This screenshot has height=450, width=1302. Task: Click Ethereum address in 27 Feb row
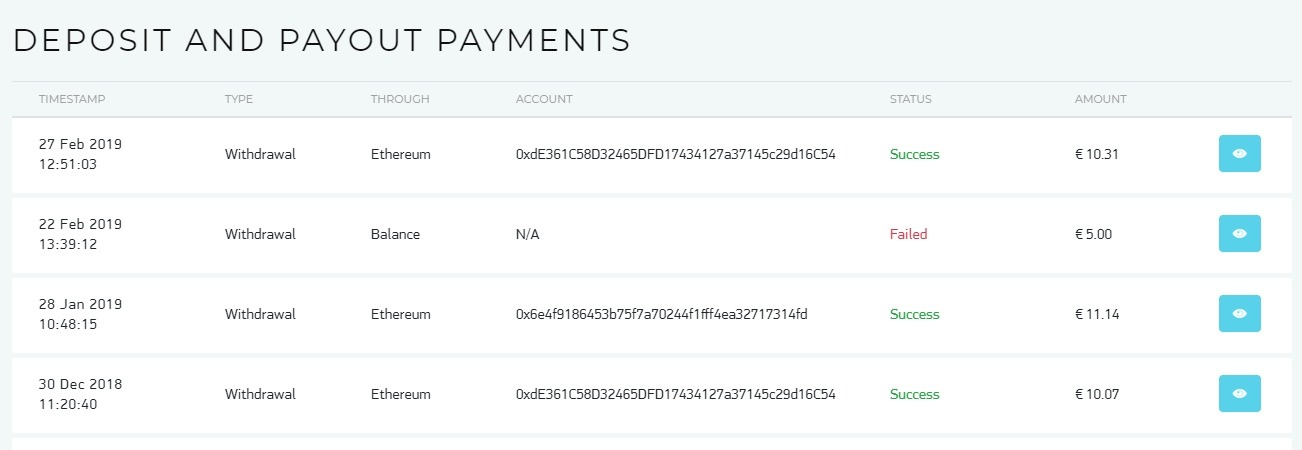click(x=675, y=154)
